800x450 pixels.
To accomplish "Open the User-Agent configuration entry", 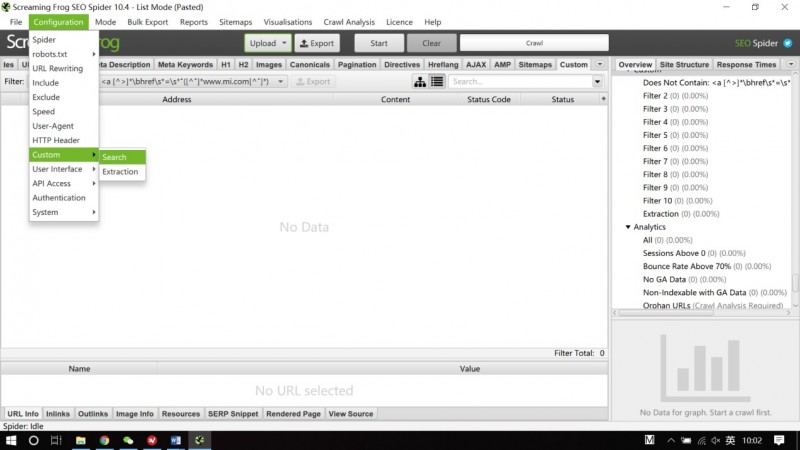I will coord(55,126).
